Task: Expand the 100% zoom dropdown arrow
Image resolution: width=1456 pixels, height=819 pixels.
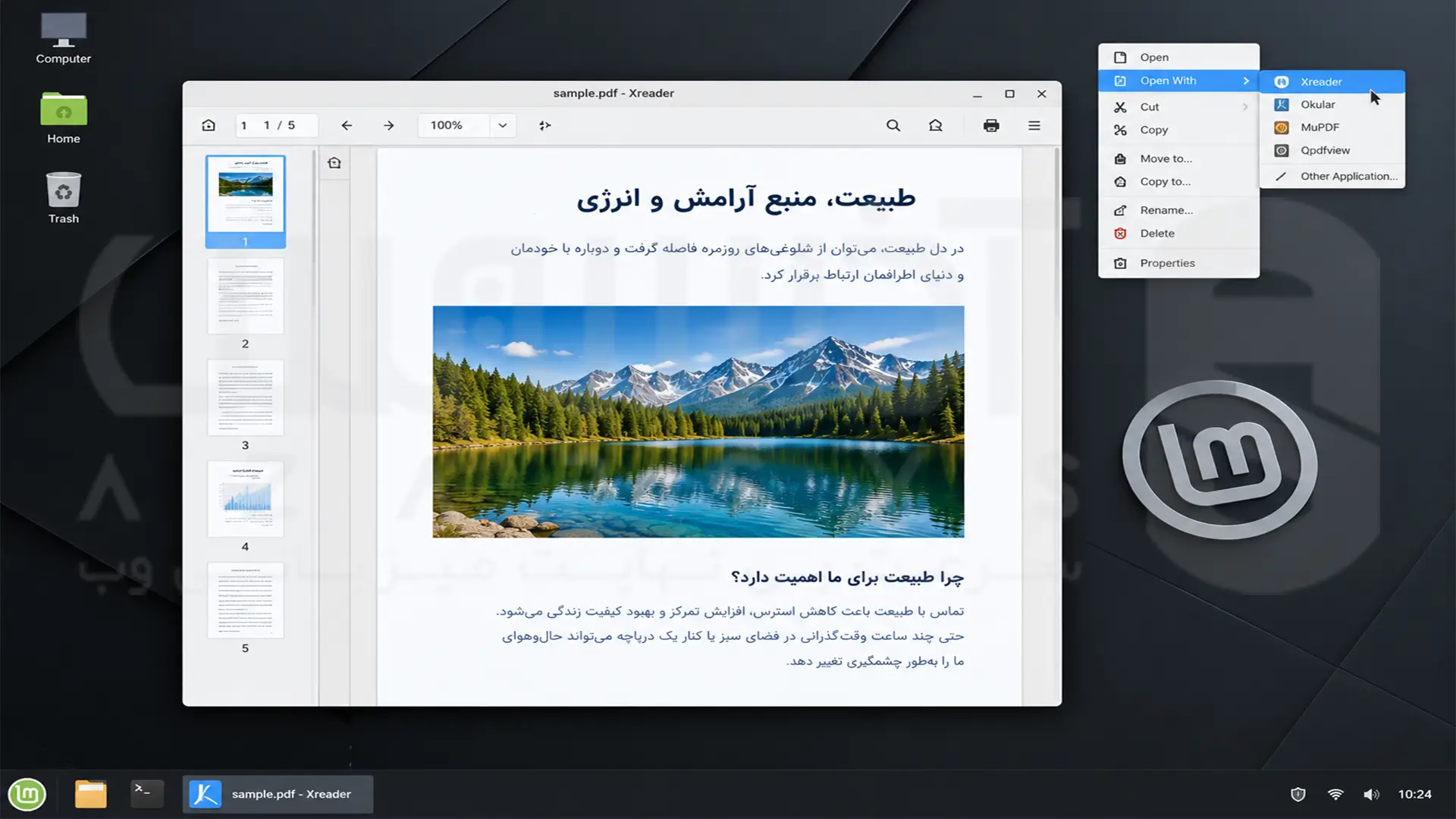Action: [502, 125]
